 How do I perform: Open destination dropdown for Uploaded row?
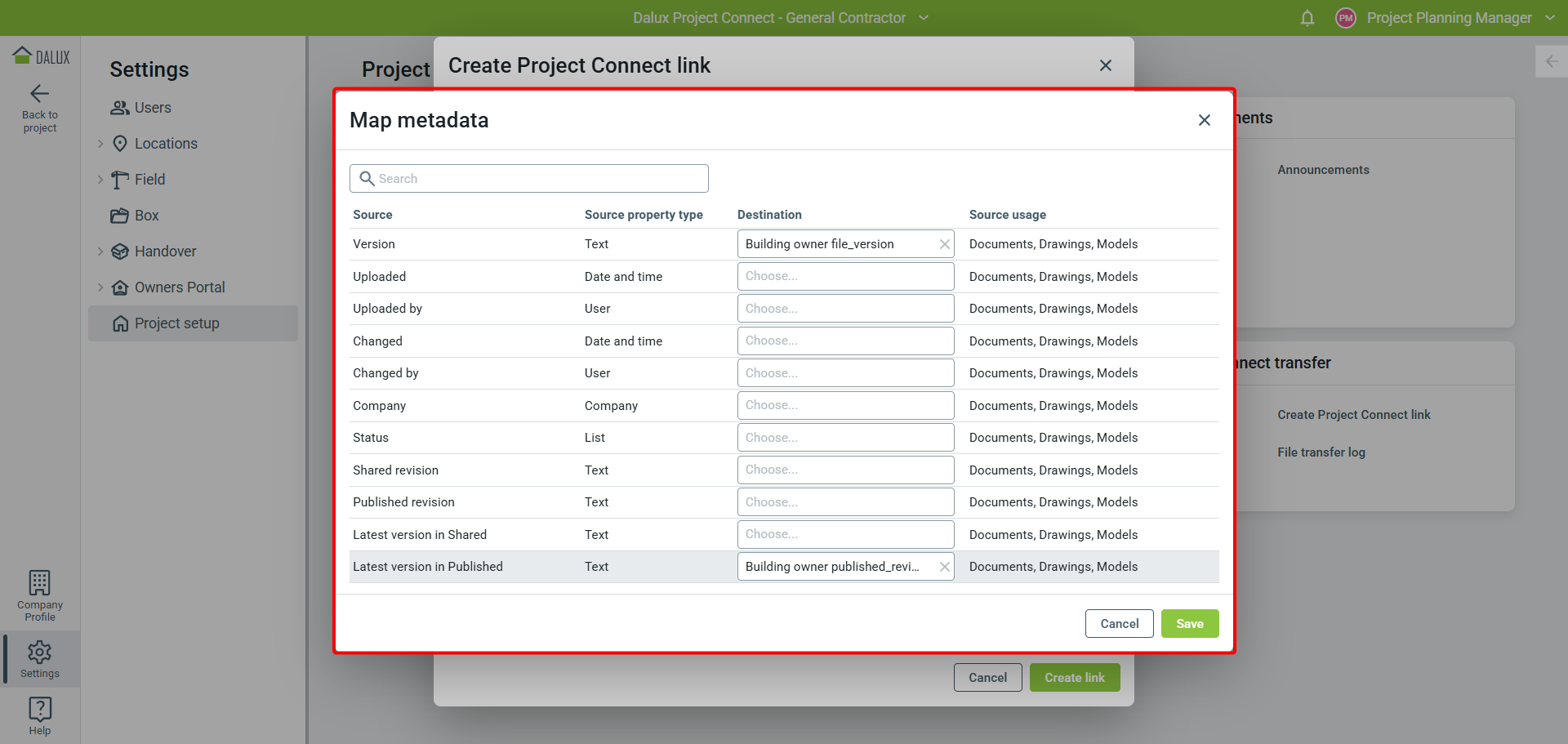844,277
